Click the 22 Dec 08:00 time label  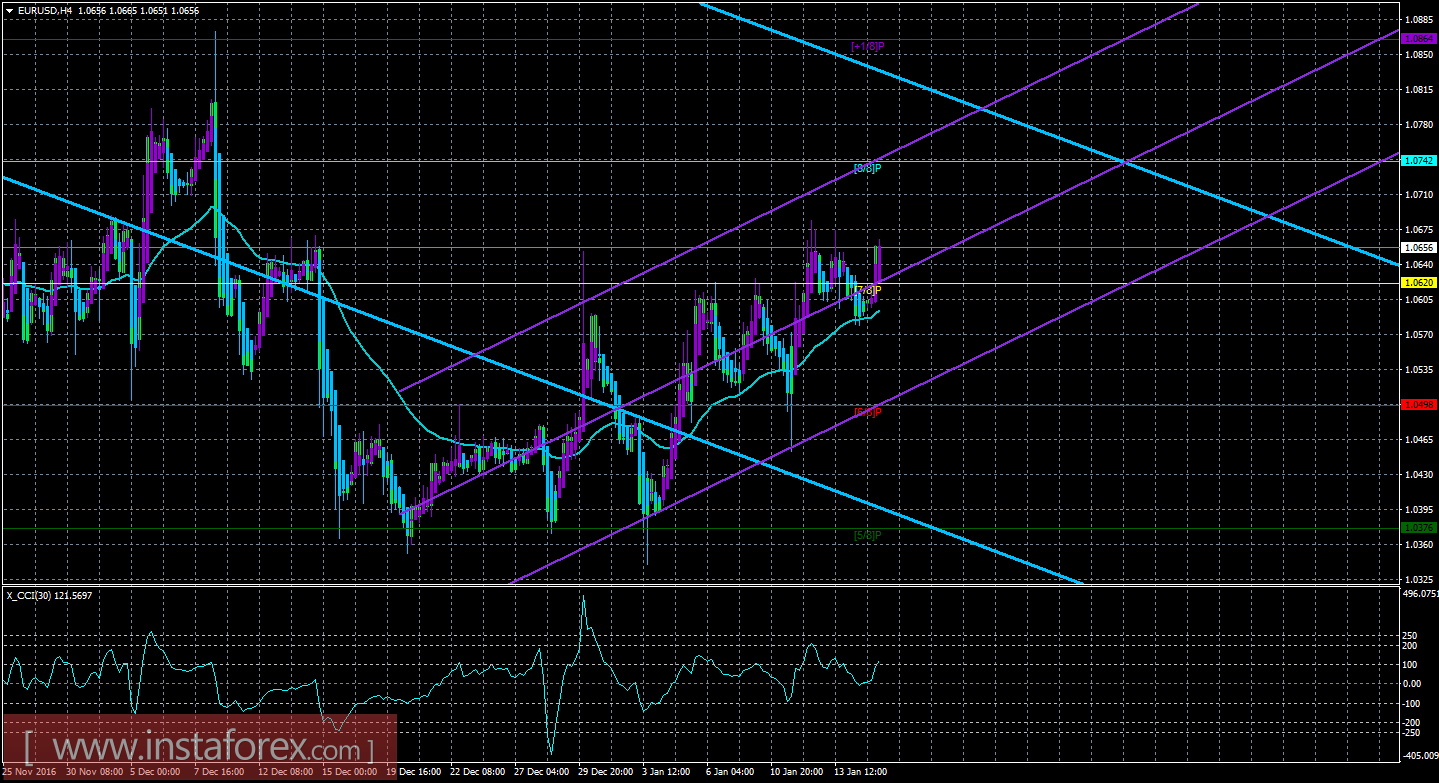[477, 772]
